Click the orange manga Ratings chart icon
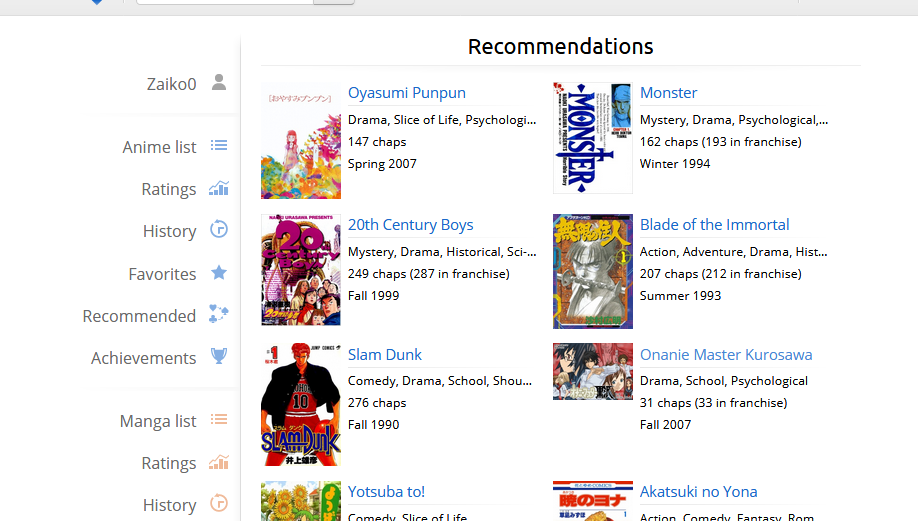918x521 pixels. click(219, 462)
